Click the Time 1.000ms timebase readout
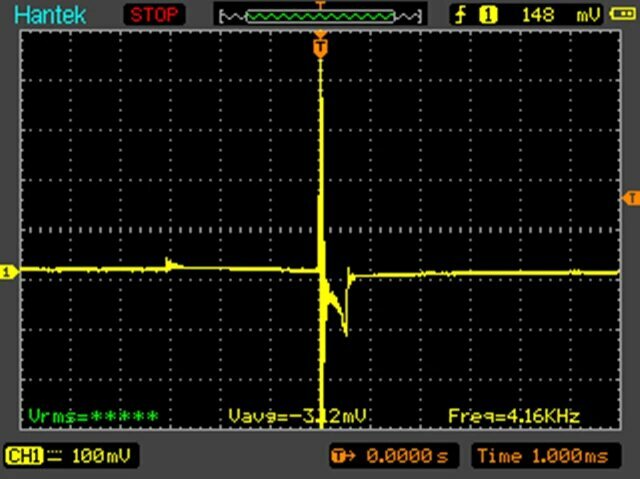Image resolution: width=640 pixels, height=479 pixels. pos(543,456)
